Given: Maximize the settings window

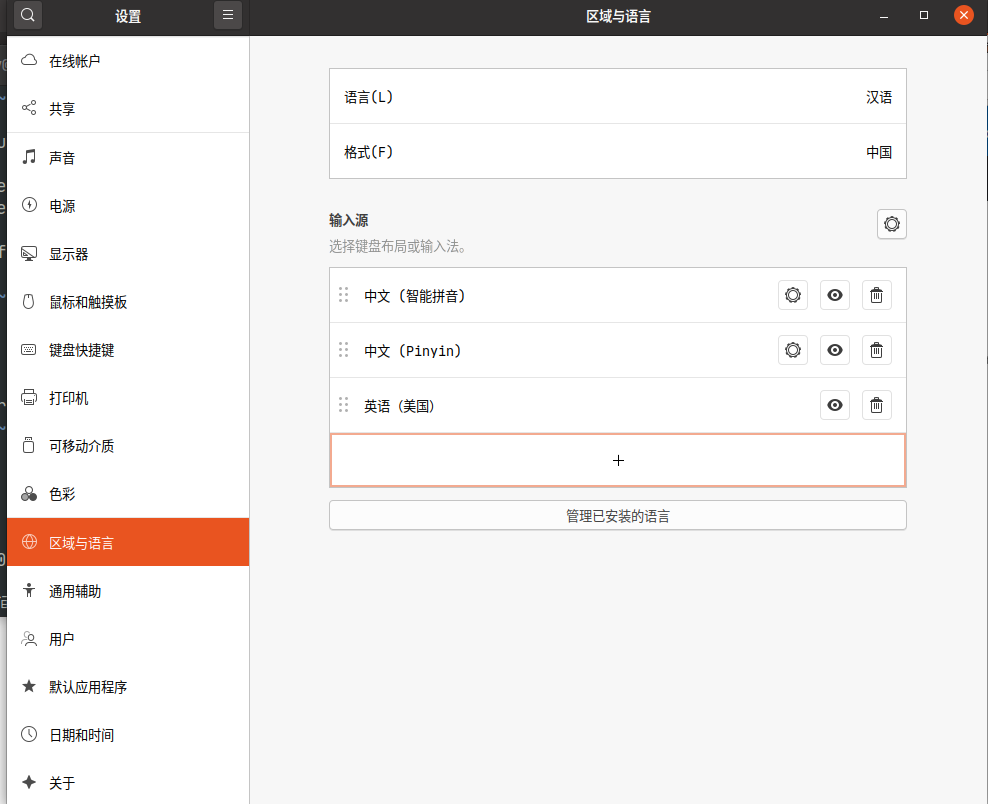Looking at the screenshot, I should click(x=924, y=15).
